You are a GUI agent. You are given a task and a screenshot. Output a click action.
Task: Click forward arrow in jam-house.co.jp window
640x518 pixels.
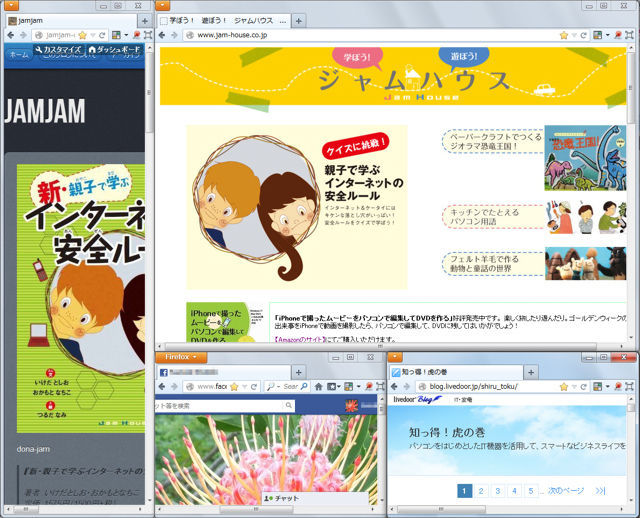tap(174, 35)
